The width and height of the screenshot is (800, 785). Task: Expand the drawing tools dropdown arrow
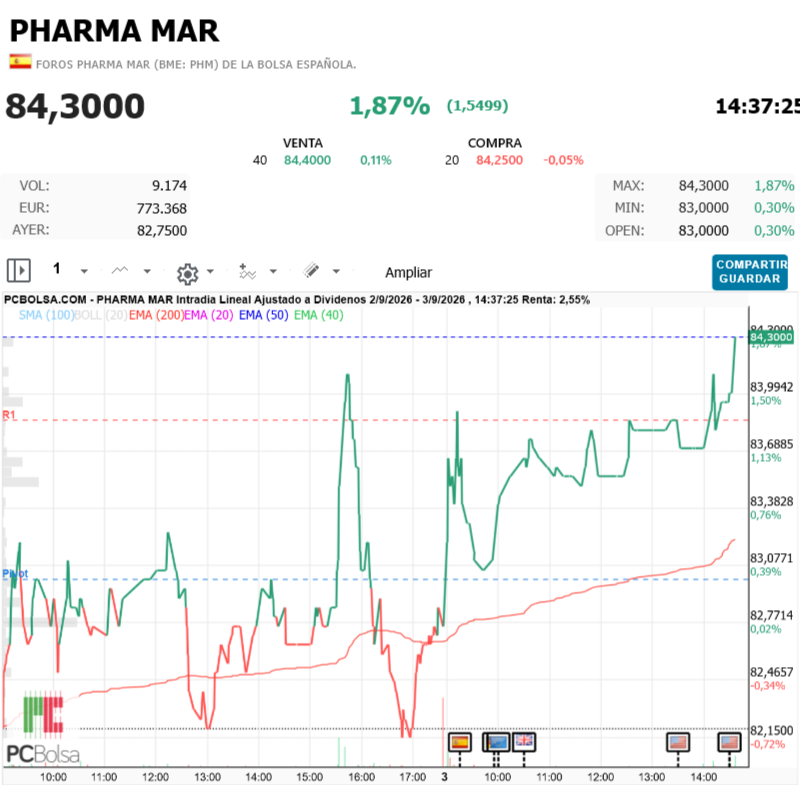[x=336, y=271]
